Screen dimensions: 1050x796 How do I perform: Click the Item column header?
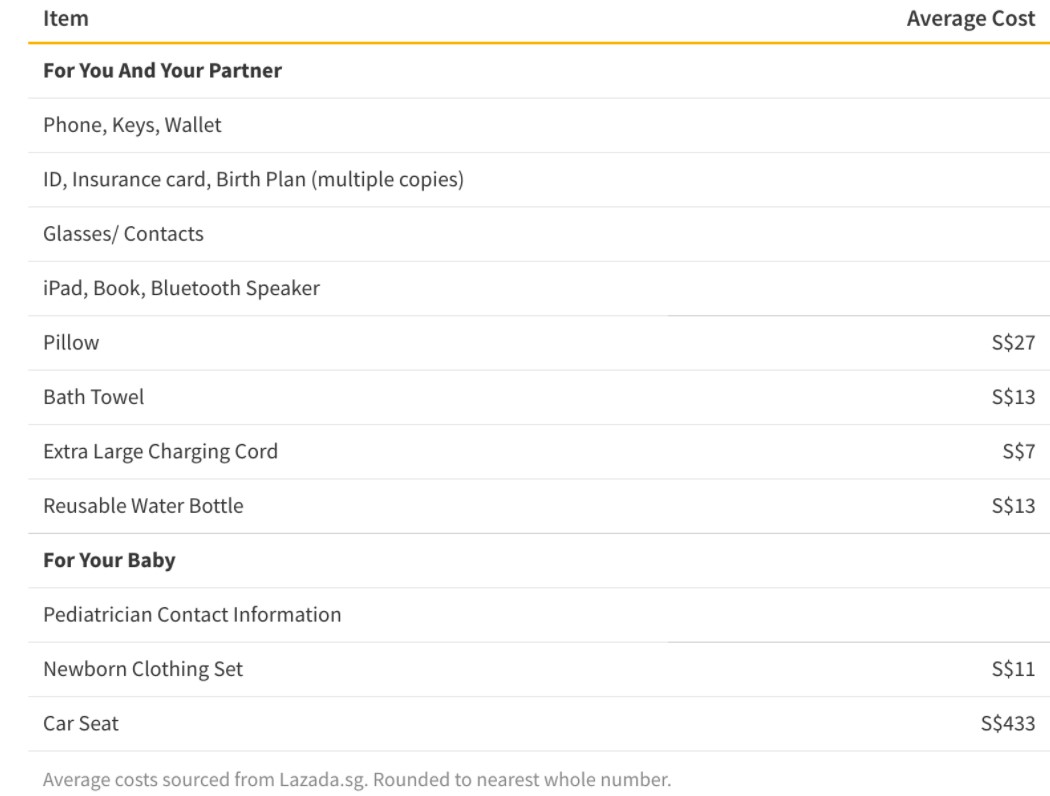(x=66, y=18)
